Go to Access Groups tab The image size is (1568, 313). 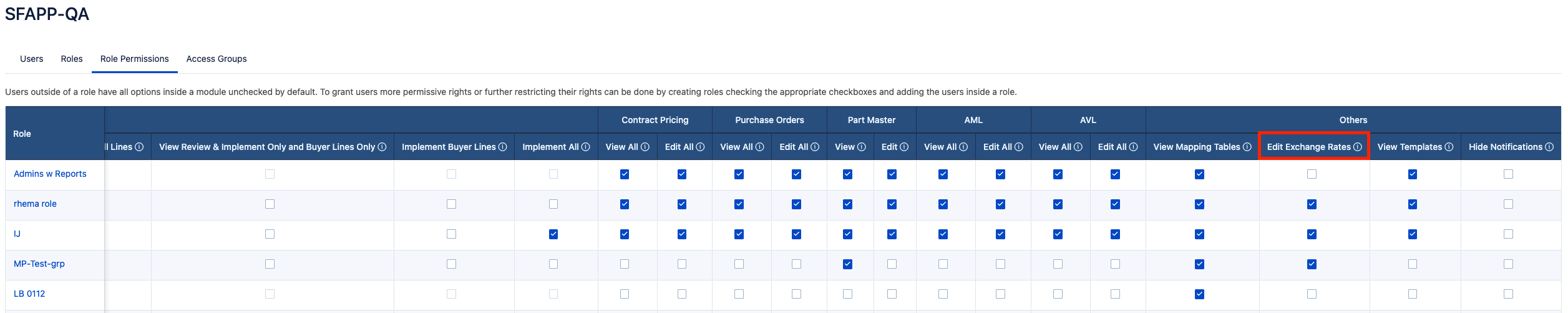(217, 59)
